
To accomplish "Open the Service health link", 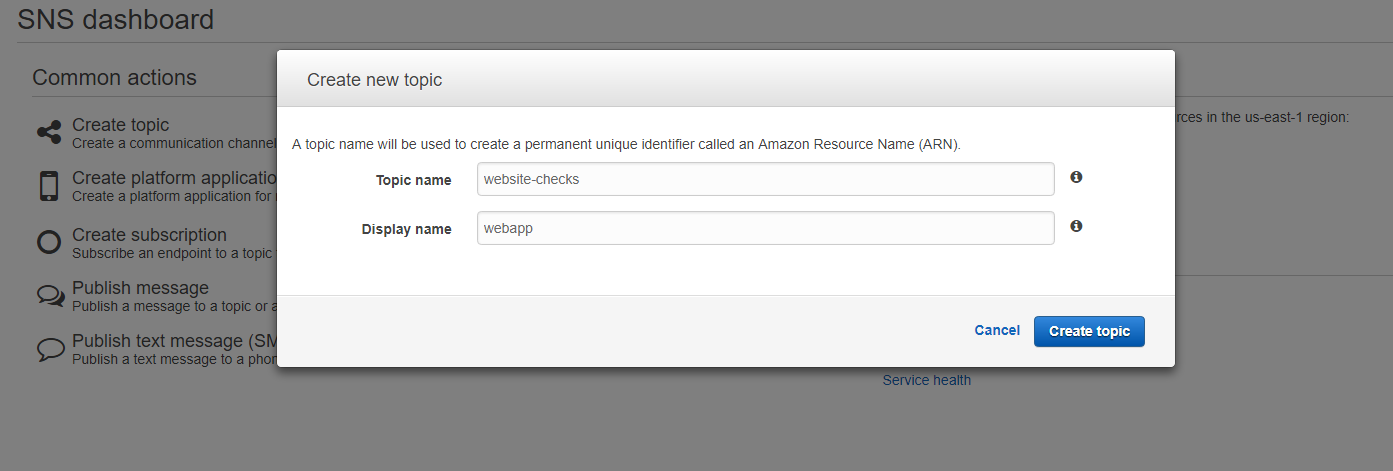I will pos(926,380).
